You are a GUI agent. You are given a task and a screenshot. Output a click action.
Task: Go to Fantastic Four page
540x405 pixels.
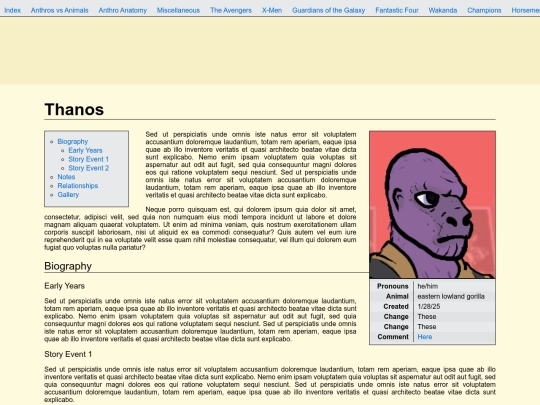pos(397,10)
